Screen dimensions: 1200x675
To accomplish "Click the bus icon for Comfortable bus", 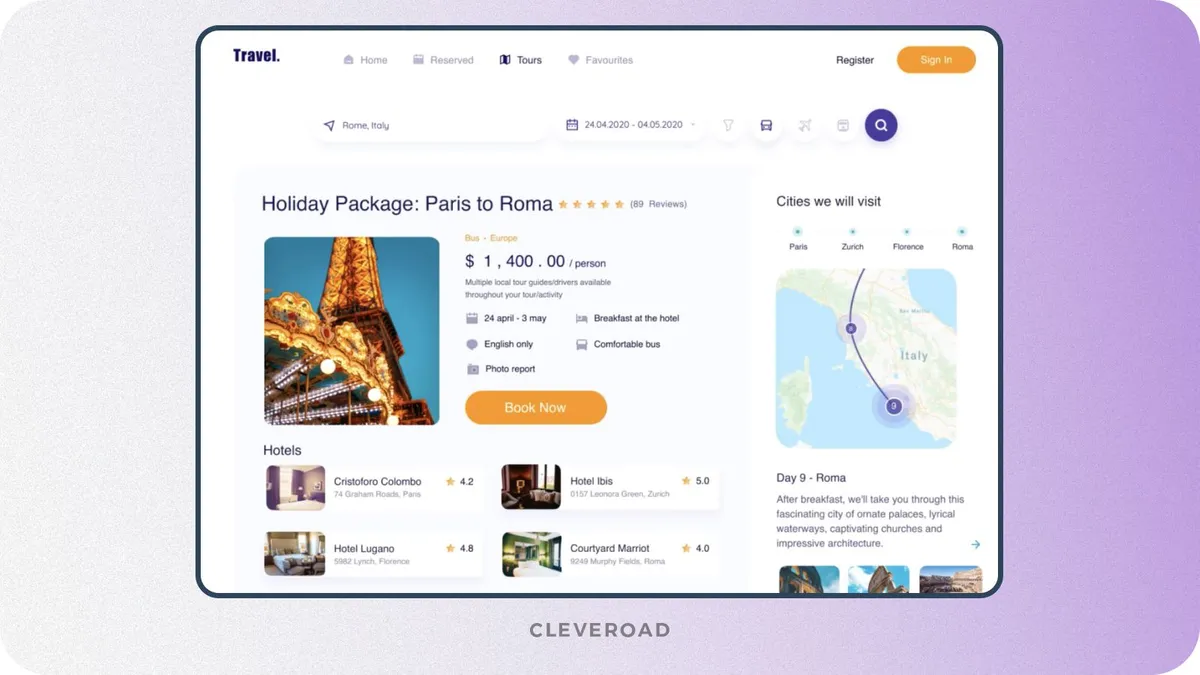I will click(582, 344).
